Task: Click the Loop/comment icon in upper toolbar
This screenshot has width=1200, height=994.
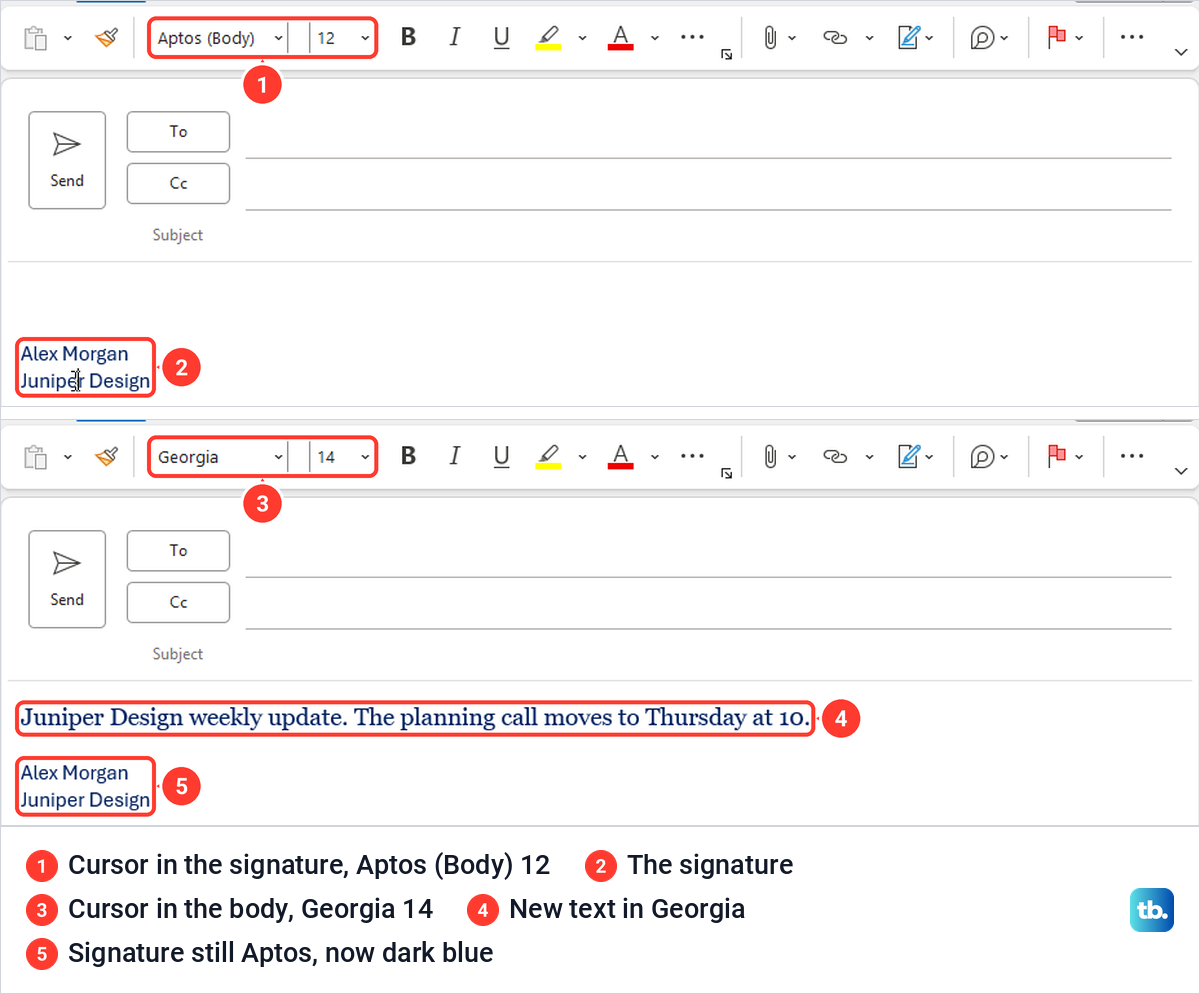Action: (x=983, y=38)
